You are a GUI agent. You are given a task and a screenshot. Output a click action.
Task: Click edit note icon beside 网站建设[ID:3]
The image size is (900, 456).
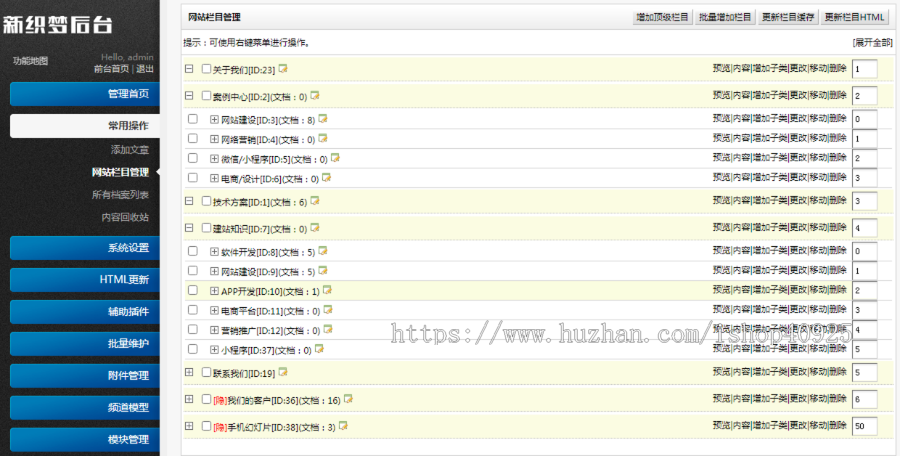click(323, 119)
